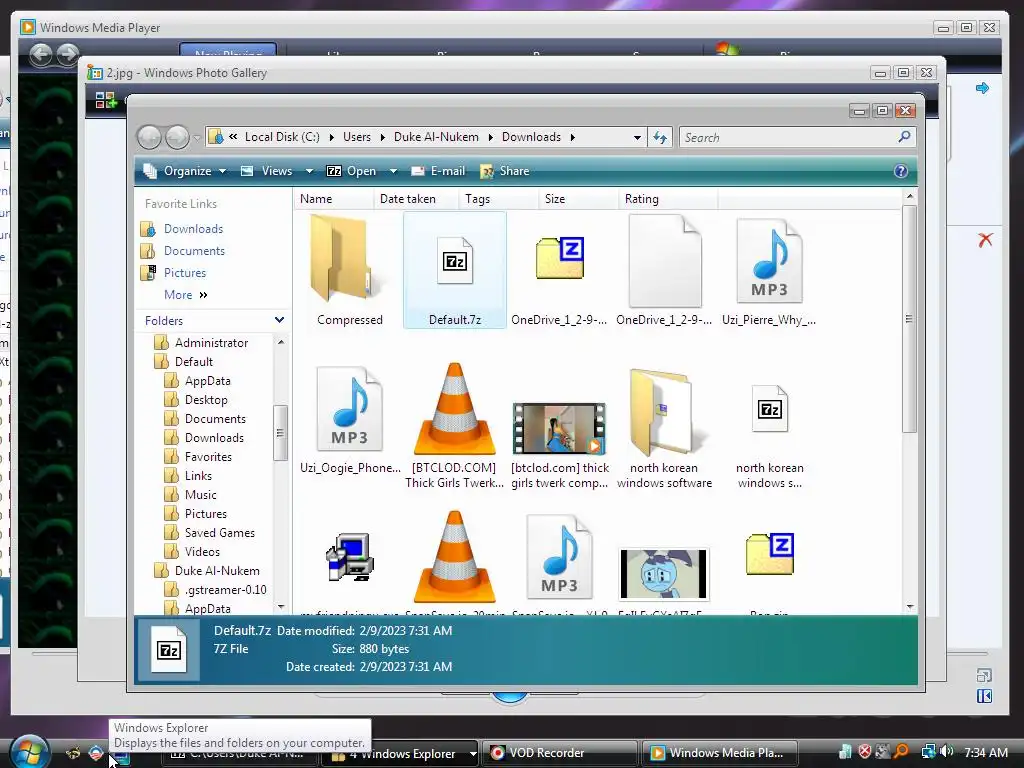Image resolution: width=1024 pixels, height=768 pixels.
Task: Open Downloads in Favorite Links
Action: 193,229
